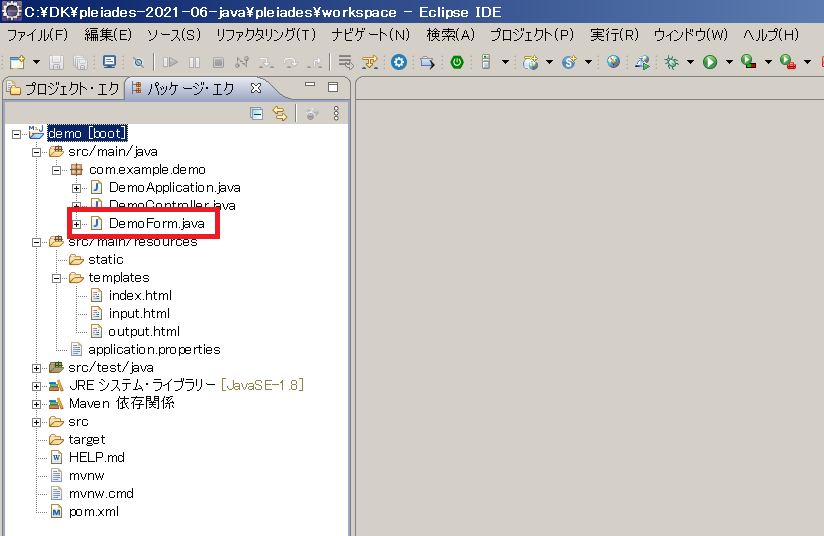This screenshot has height=536, width=824.
Task: Open the Run dropdown arrow
Action: click(x=729, y=62)
